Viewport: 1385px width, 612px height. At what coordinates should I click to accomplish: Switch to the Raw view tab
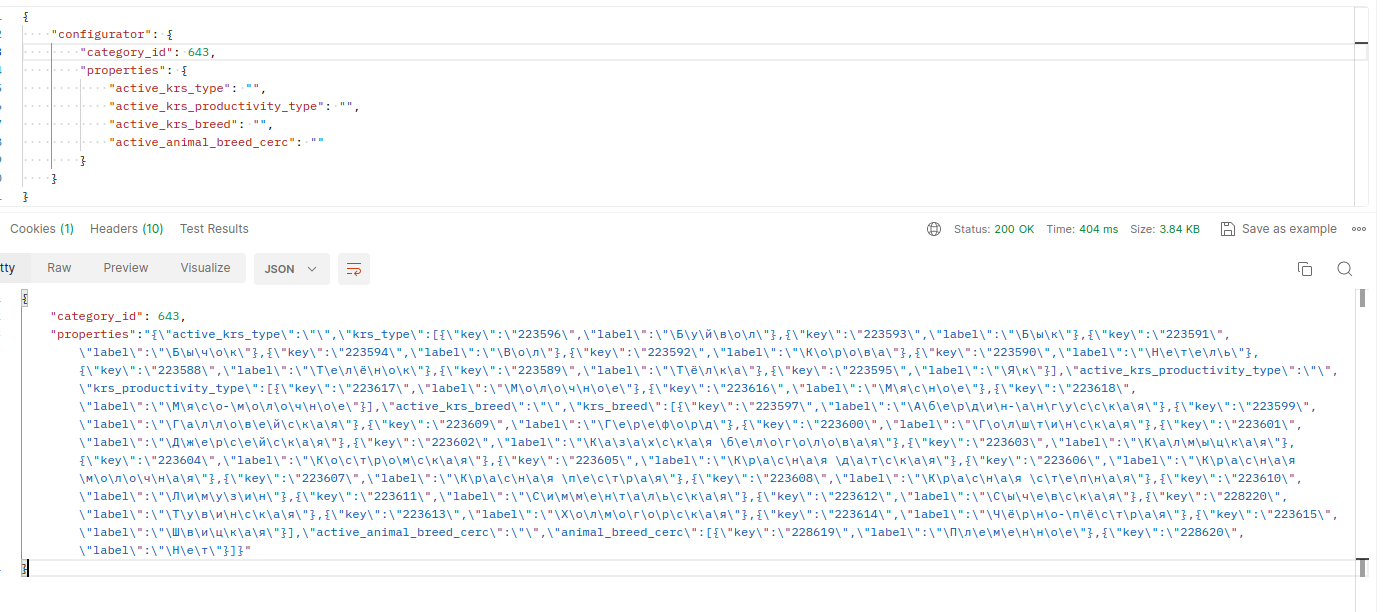pyautogui.click(x=59, y=268)
